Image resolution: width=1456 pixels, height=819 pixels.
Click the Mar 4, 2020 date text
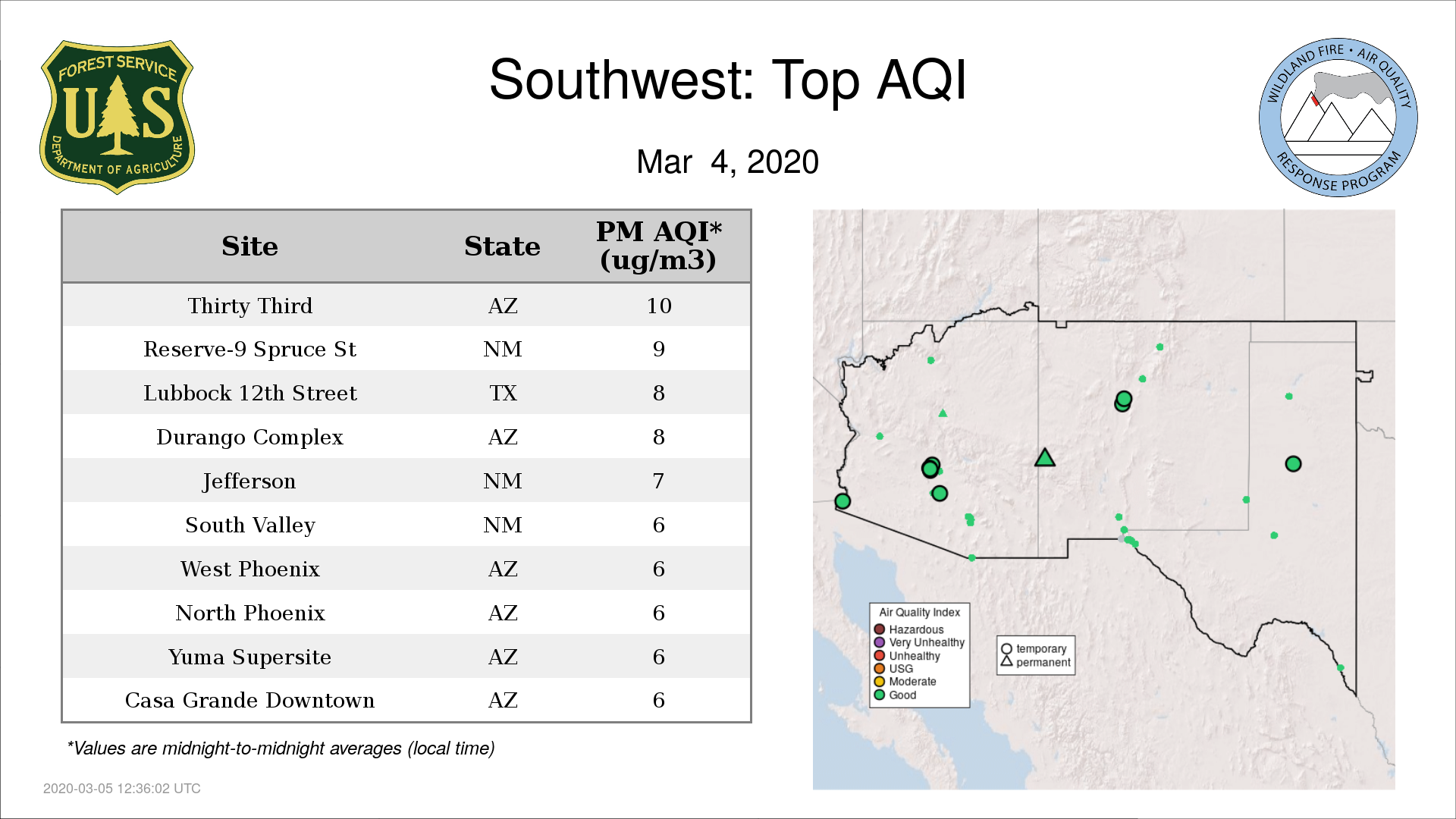[x=727, y=162]
